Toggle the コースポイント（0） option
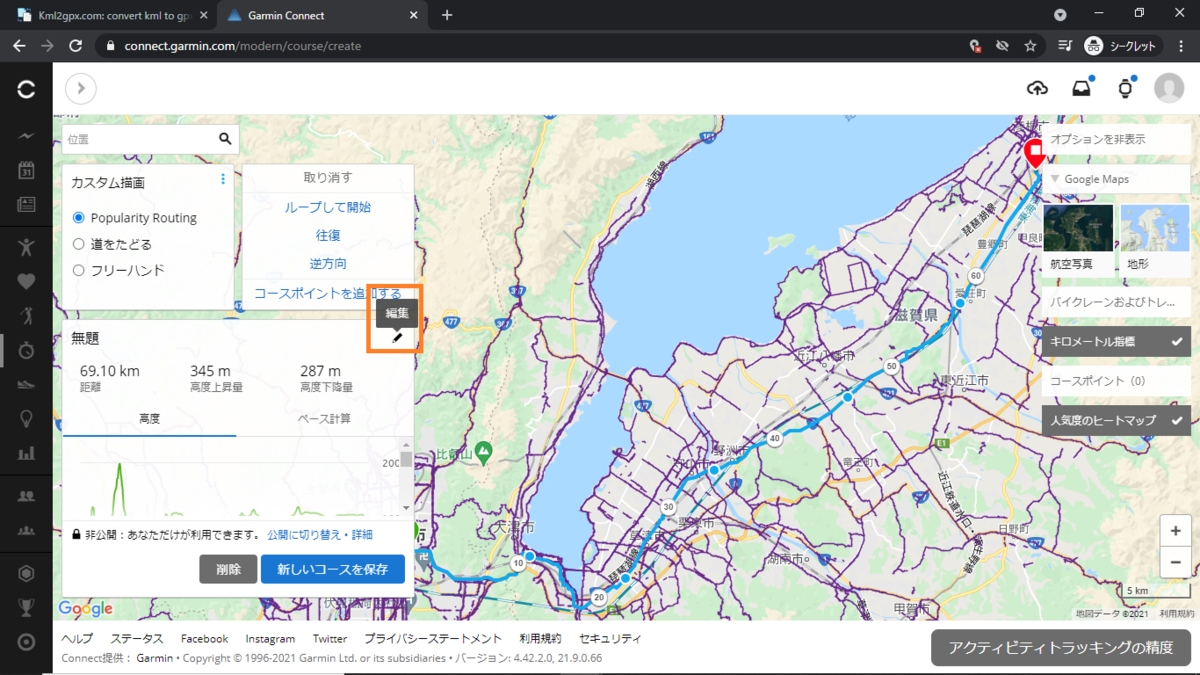The width and height of the screenshot is (1200, 675). (x=1116, y=381)
